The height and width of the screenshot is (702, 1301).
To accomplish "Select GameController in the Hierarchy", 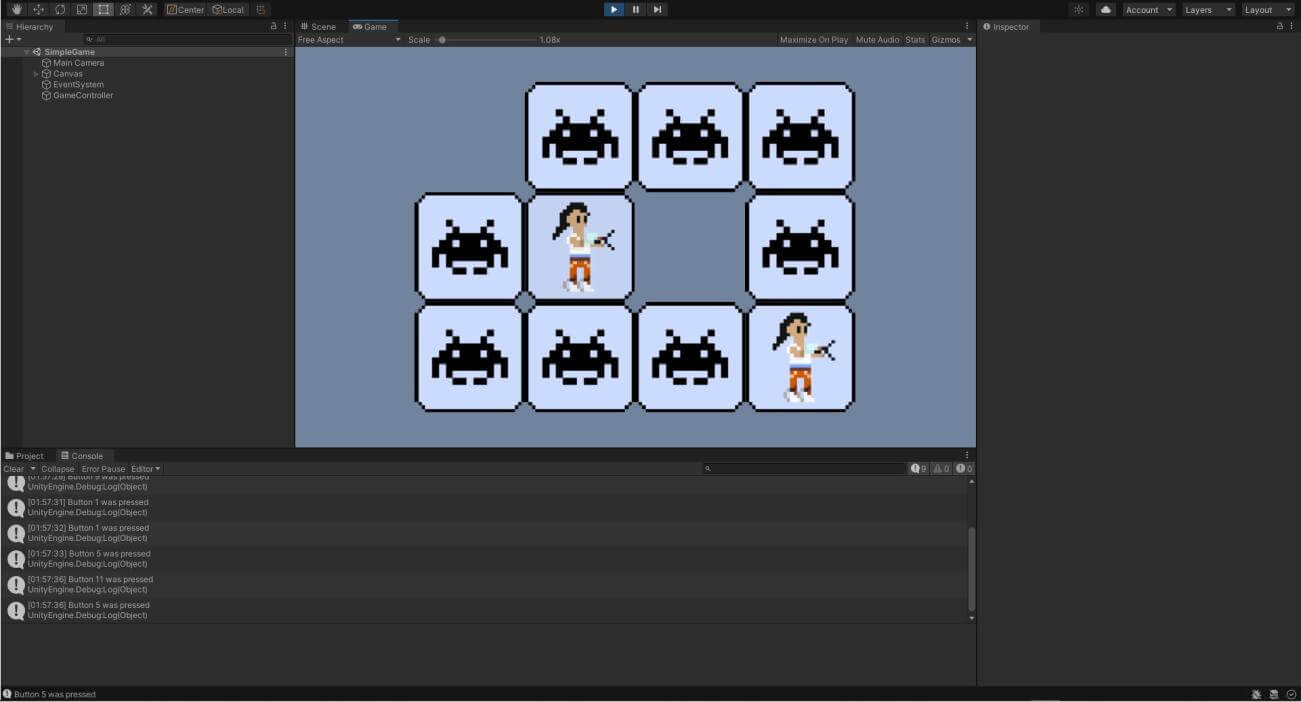I will 83,95.
